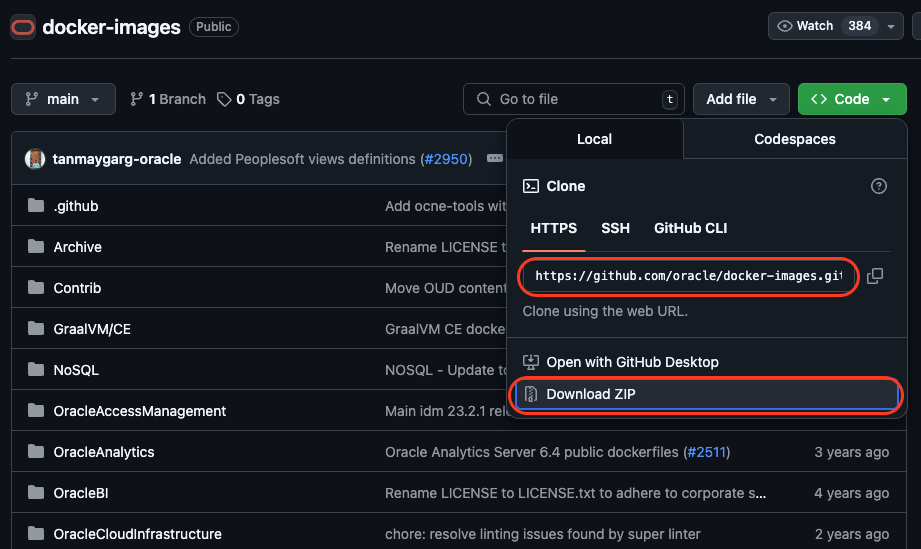921x549 pixels.
Task: Click the OracleAnalytics folder icon
Action: point(36,452)
